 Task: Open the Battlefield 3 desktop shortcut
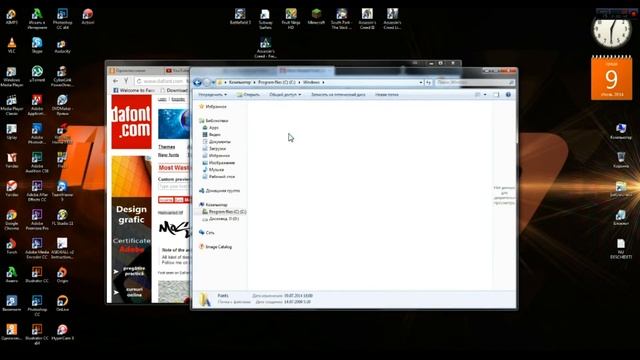point(240,17)
